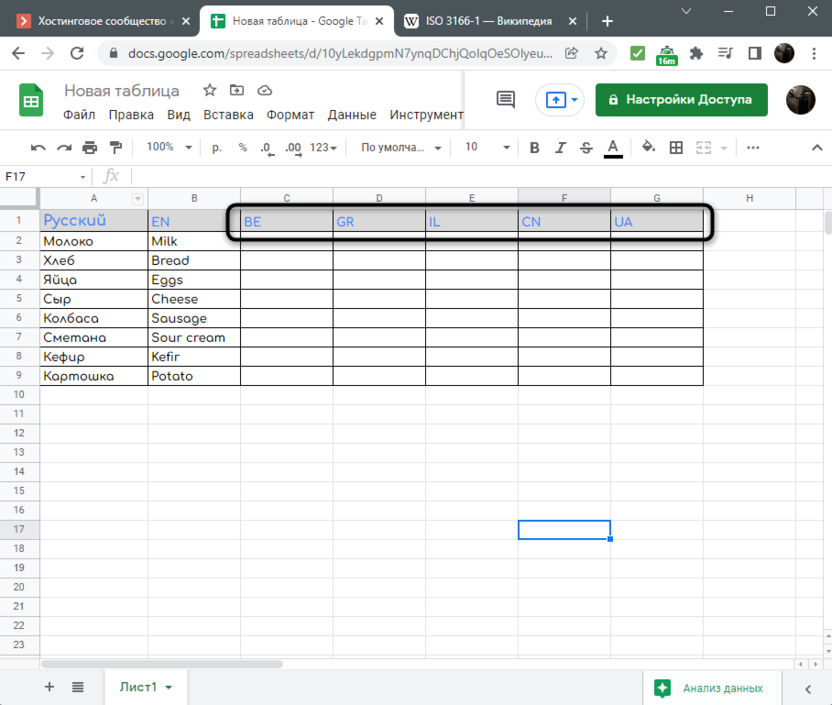Toggle strikethrough formatting
Screen dimensions: 832x705
pos(587,148)
